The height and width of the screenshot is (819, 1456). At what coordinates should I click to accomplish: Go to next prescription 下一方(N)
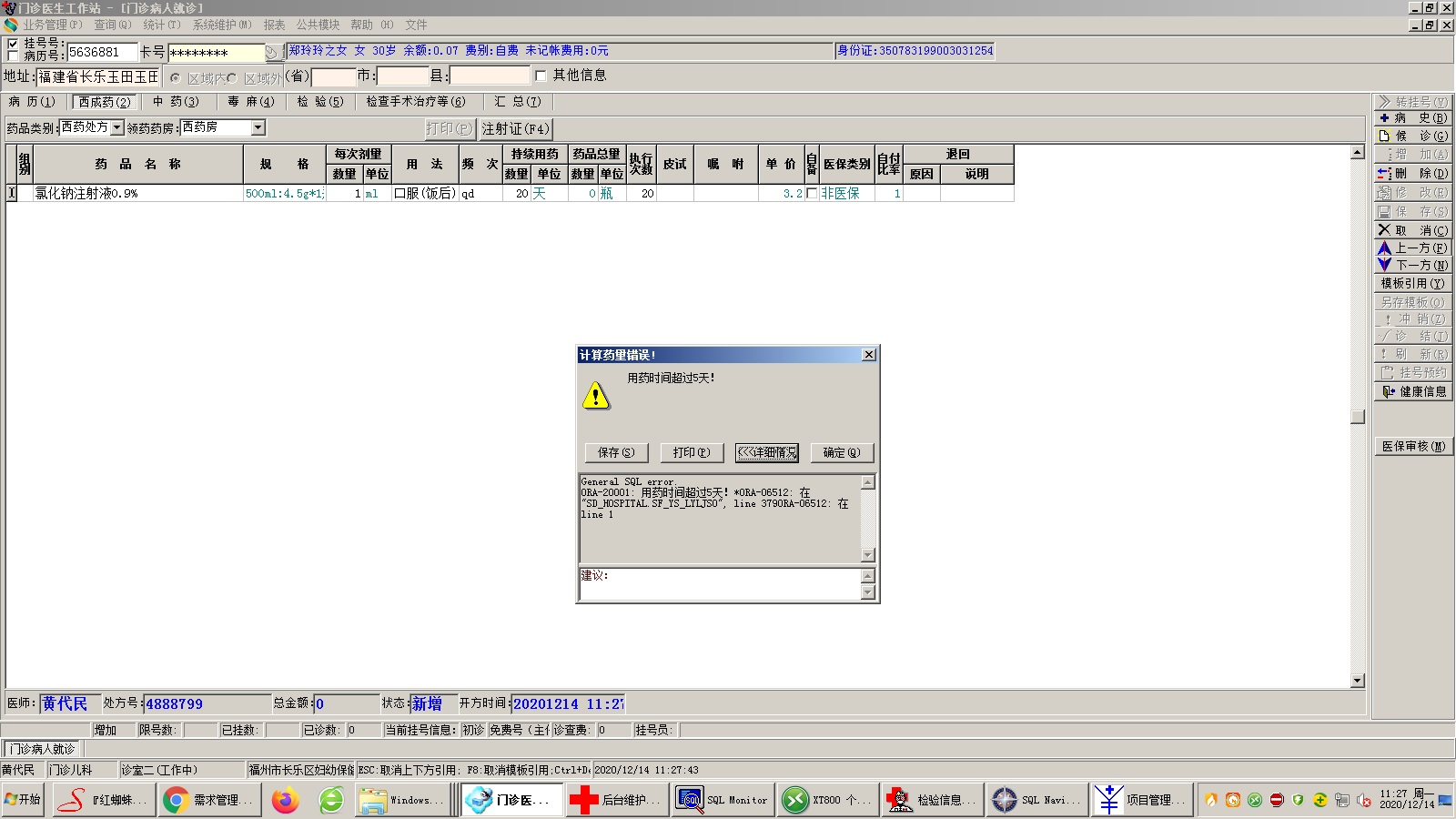coord(1412,265)
